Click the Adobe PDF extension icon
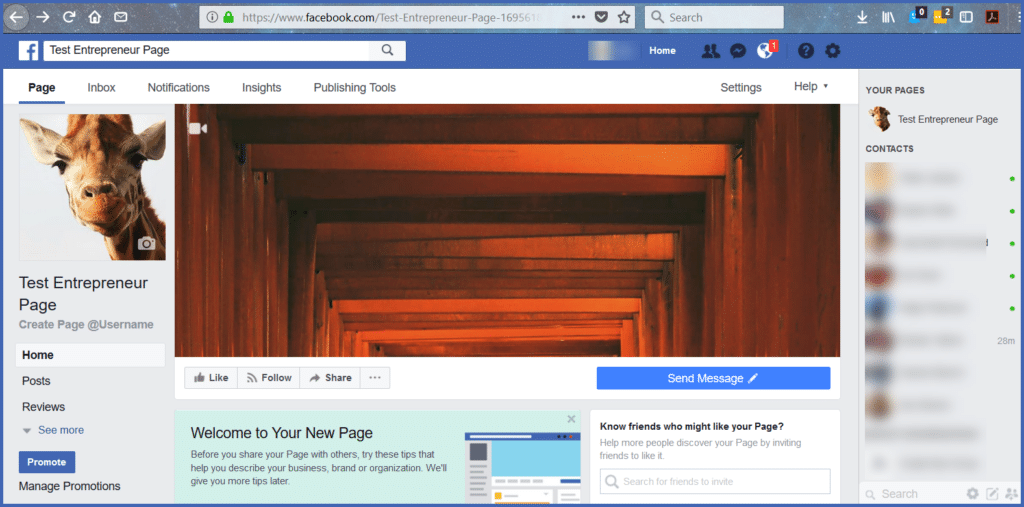Screen dimensions: 1024x507 point(992,18)
